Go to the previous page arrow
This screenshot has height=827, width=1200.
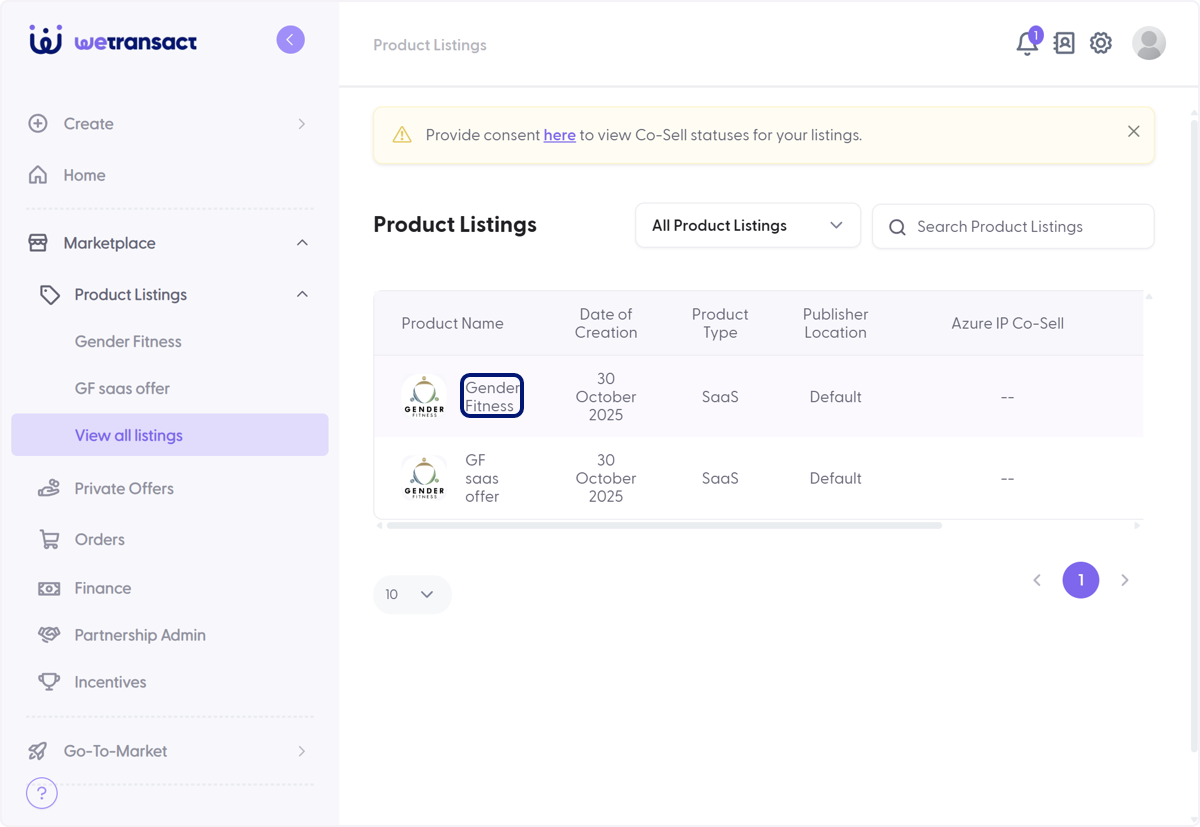point(1037,580)
